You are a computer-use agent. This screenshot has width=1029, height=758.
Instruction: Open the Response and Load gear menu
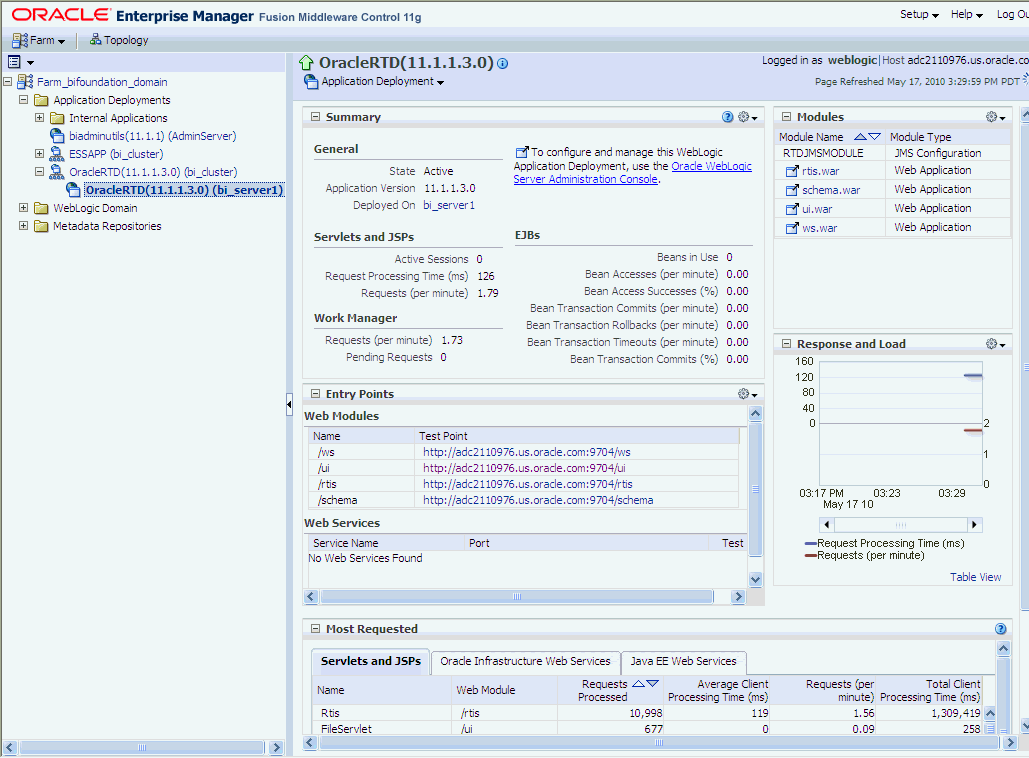(995, 344)
